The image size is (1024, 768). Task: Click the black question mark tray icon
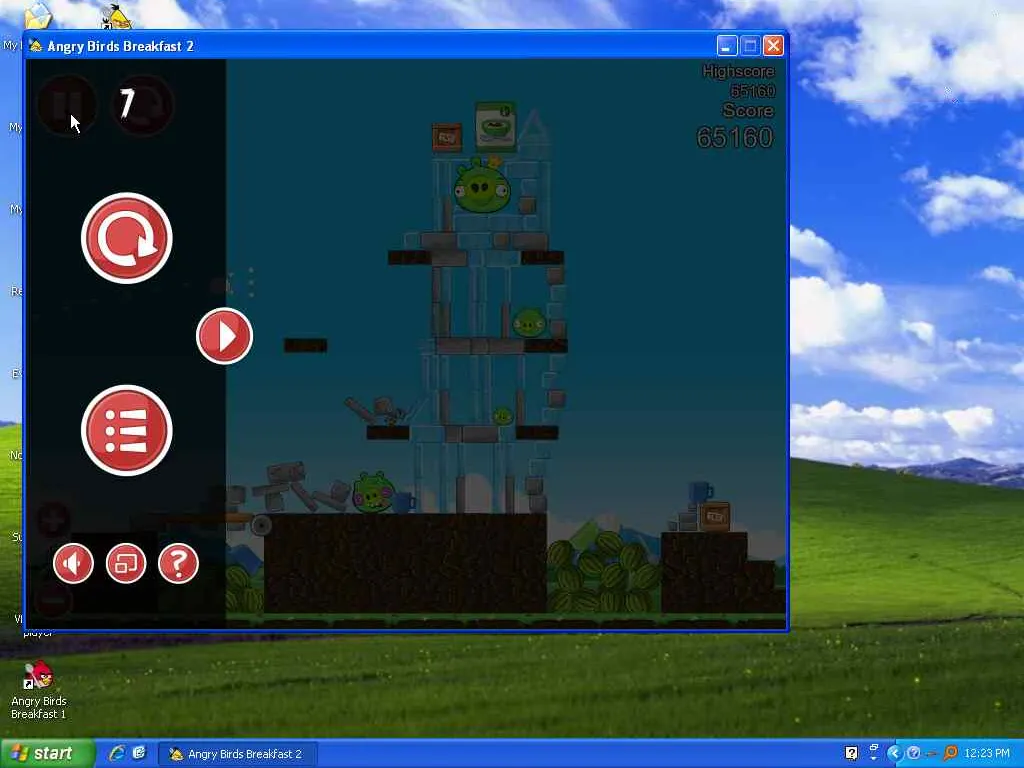852,754
